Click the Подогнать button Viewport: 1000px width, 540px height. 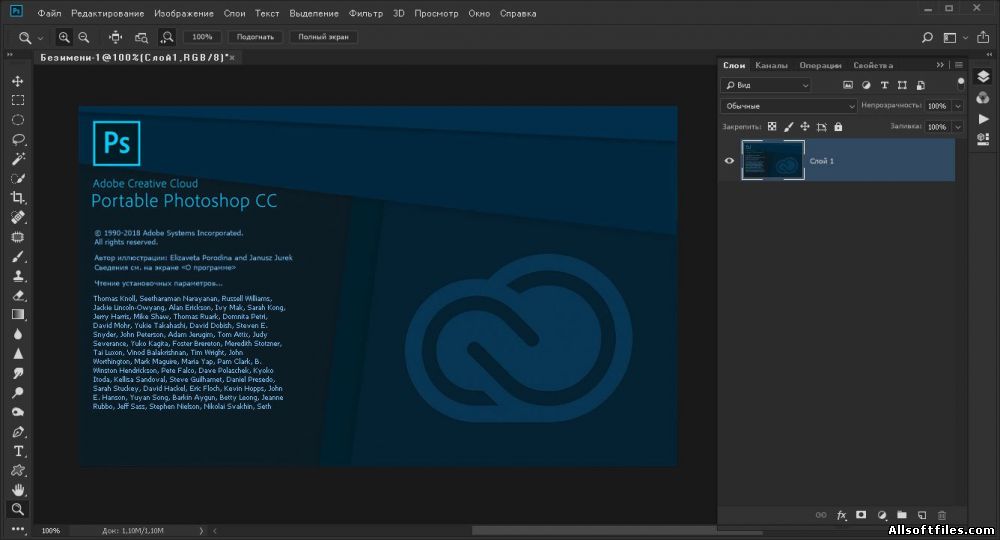[x=256, y=37]
